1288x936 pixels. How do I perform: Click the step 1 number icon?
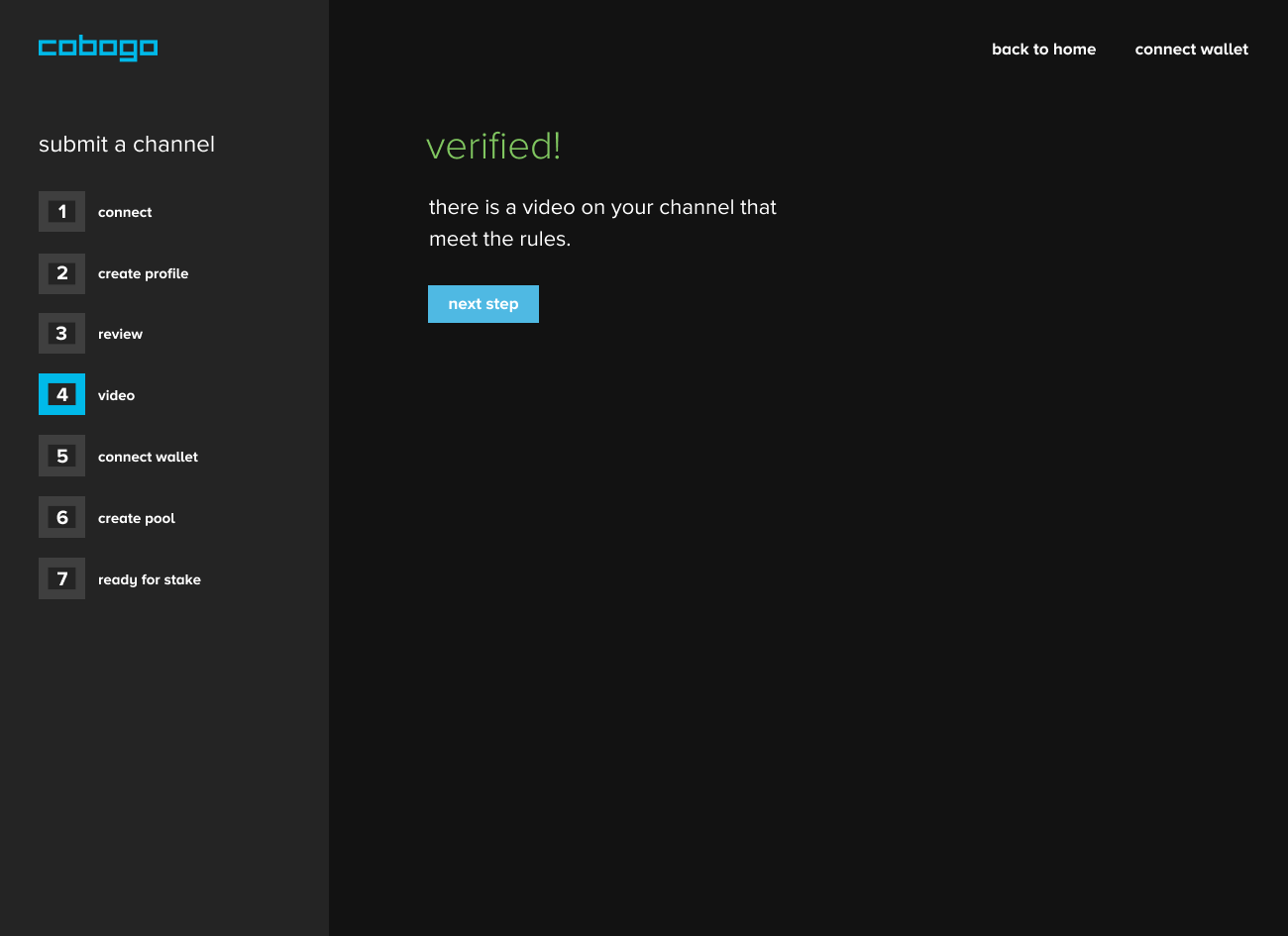coord(61,212)
